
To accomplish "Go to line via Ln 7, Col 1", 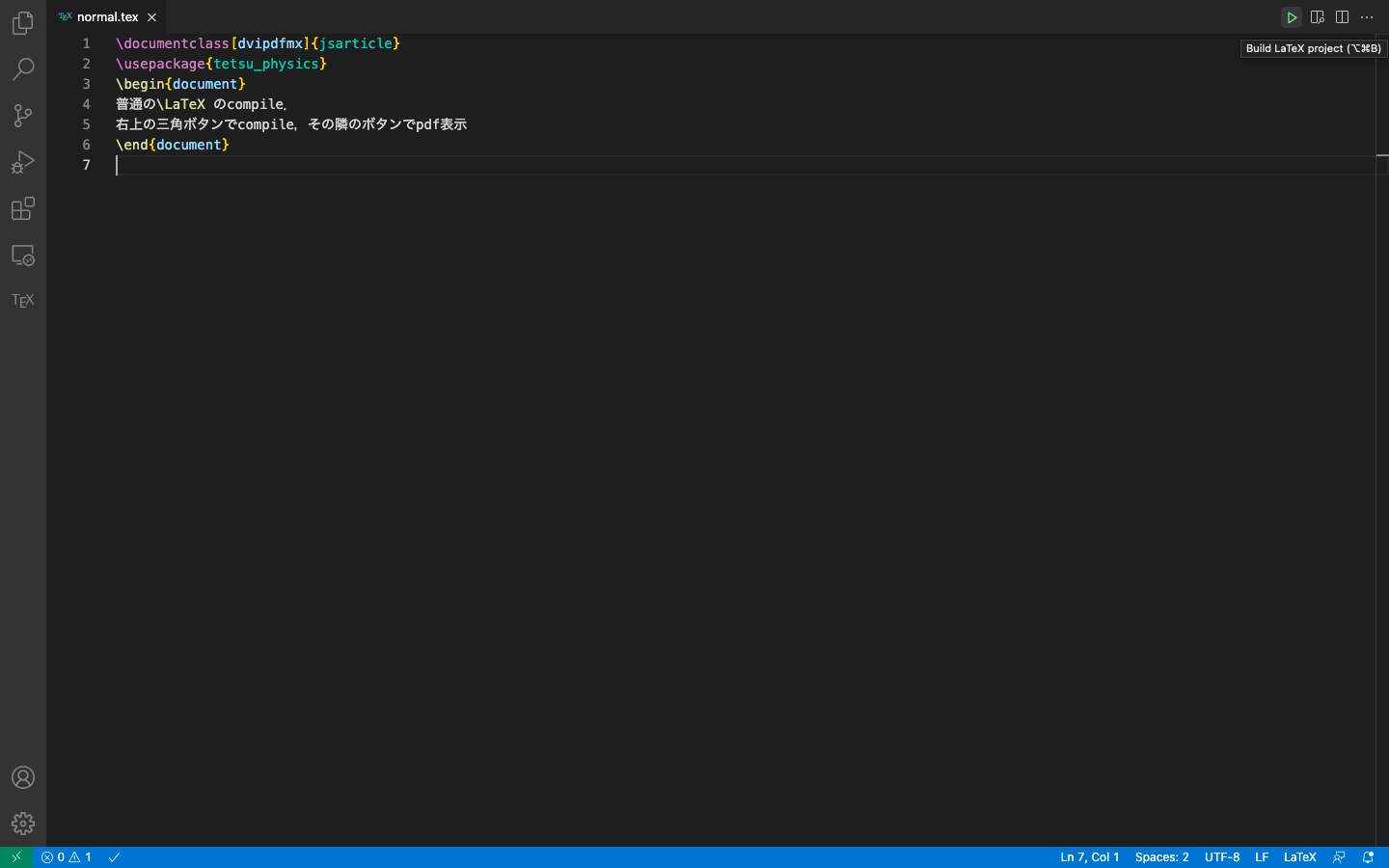I will pos(1090,857).
